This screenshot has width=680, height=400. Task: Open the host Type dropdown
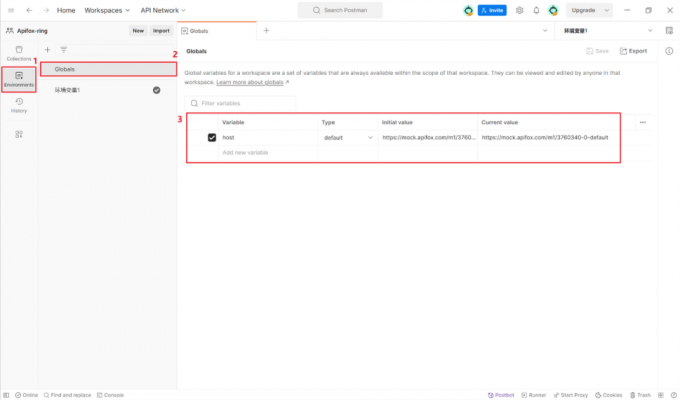(348, 138)
